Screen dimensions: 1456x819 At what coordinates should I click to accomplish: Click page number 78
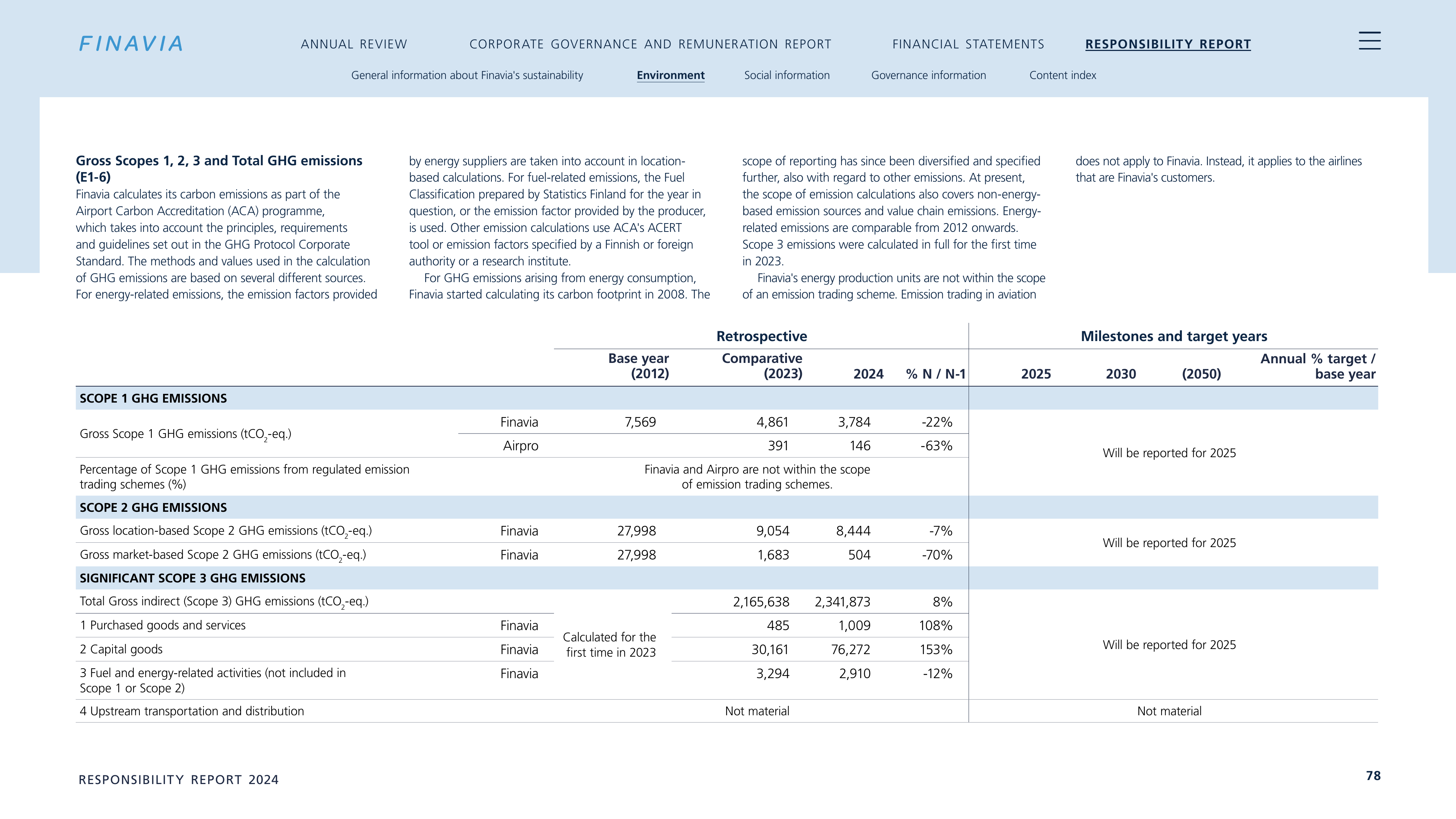[x=1373, y=775]
